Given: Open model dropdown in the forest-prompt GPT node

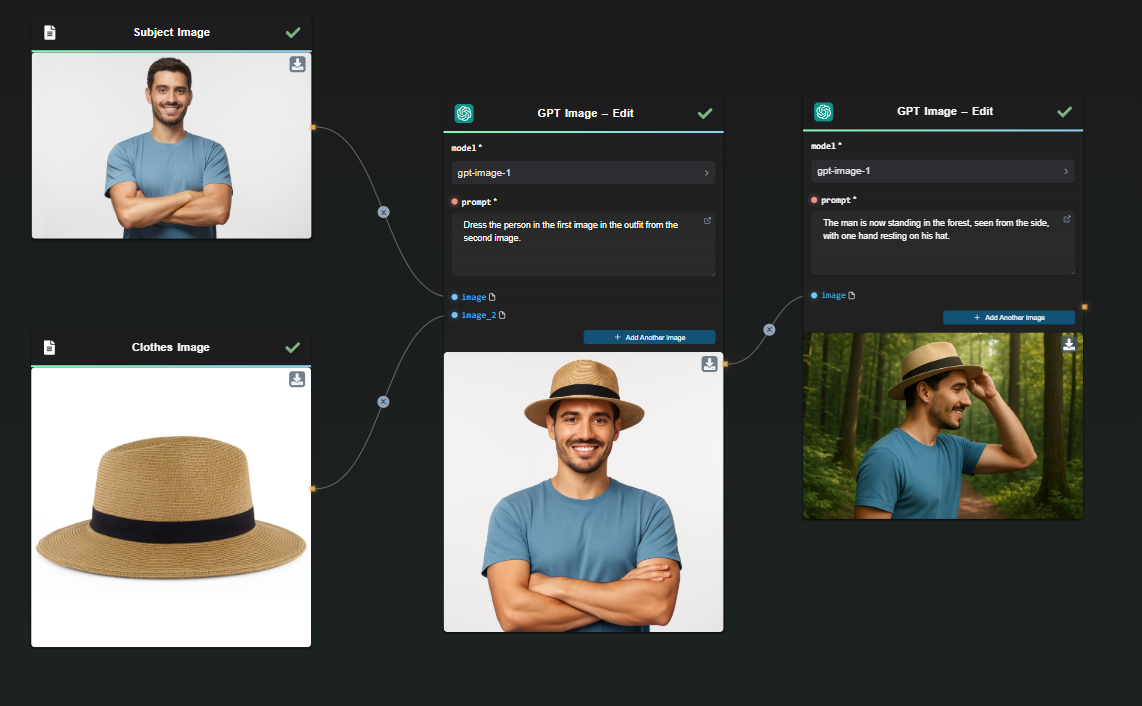Looking at the screenshot, I should tap(942, 171).
